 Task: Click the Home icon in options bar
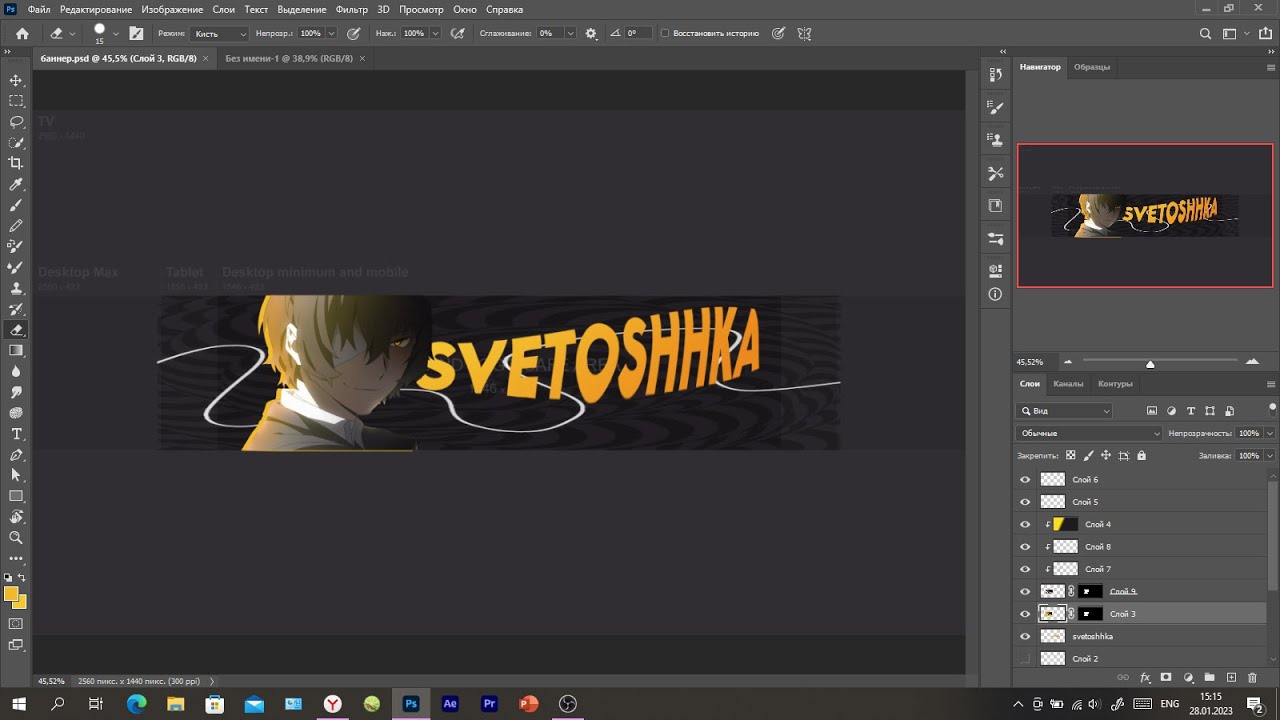pos(22,33)
